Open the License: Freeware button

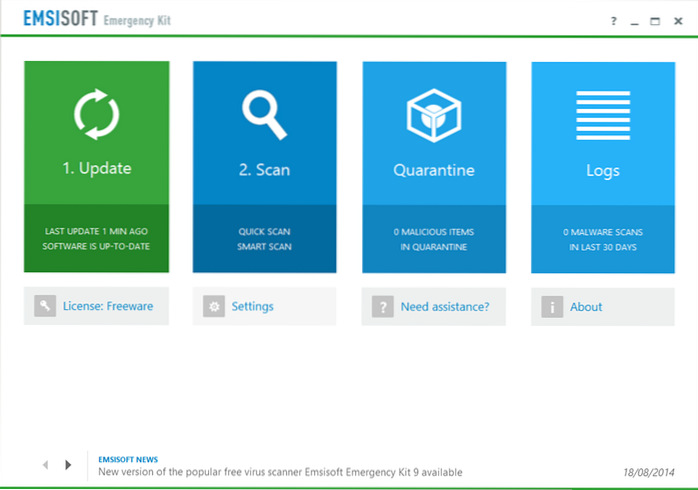109,307
